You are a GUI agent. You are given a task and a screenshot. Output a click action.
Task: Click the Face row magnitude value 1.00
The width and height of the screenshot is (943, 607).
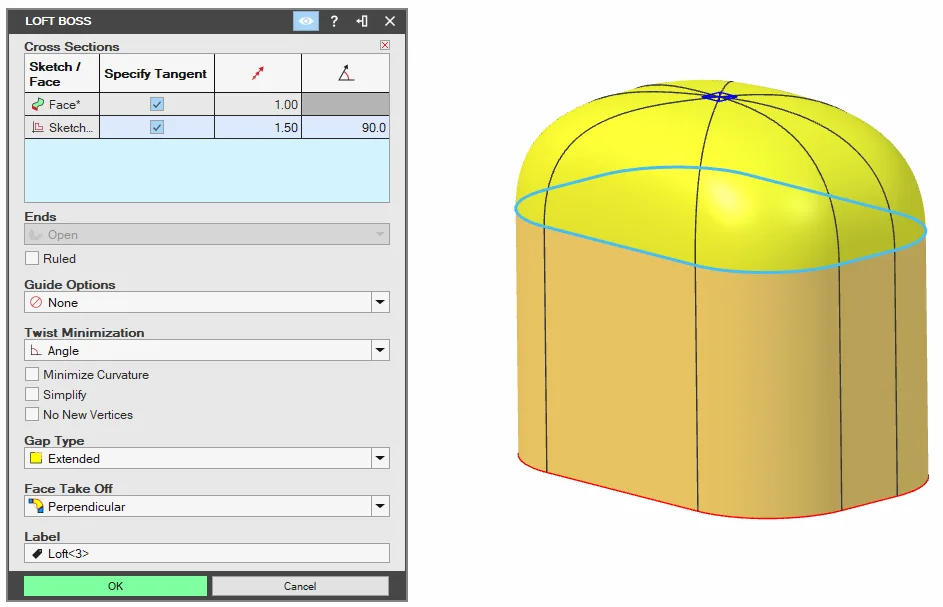[x=258, y=104]
